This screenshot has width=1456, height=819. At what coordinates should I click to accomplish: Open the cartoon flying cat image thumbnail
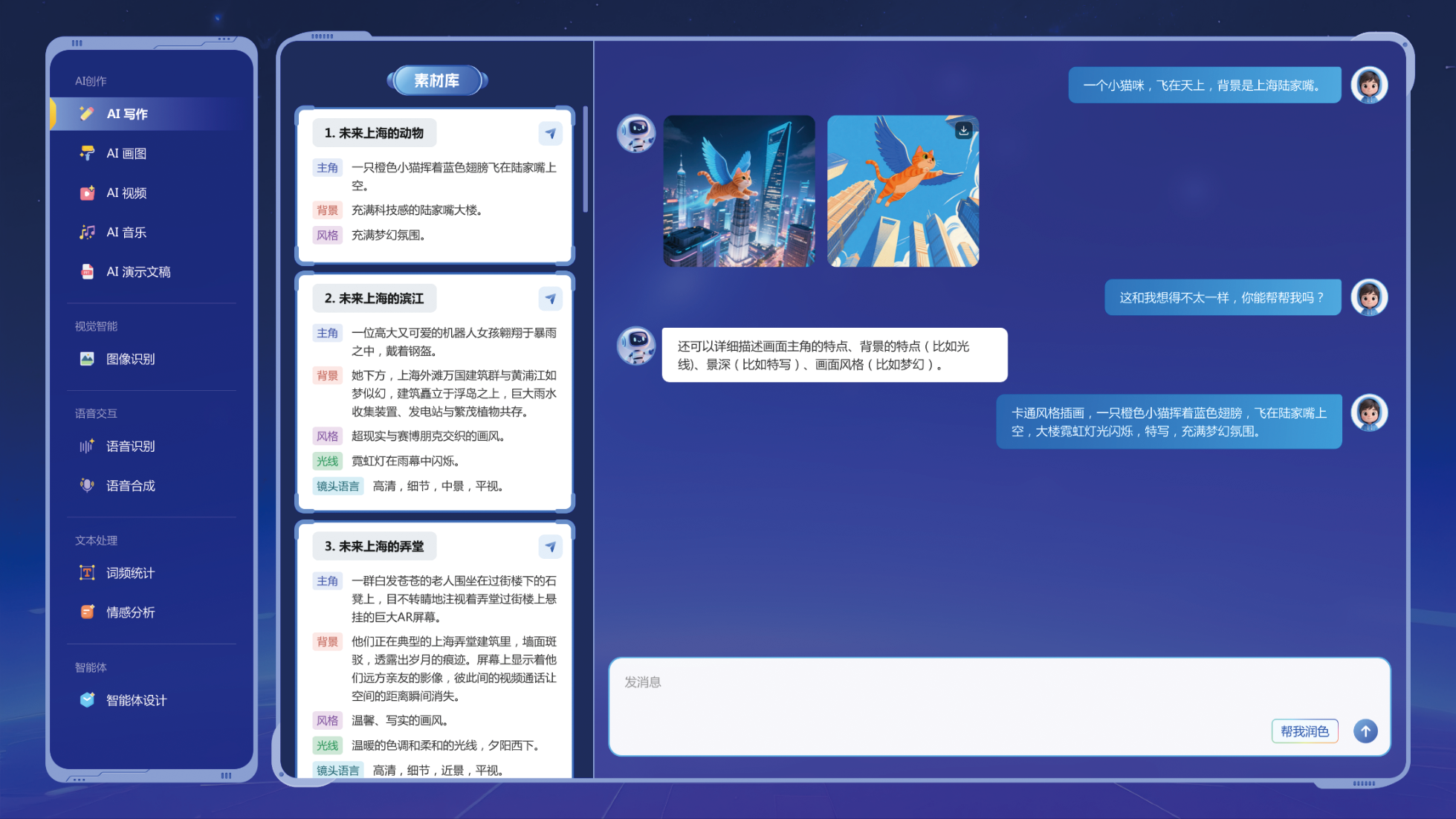(903, 191)
